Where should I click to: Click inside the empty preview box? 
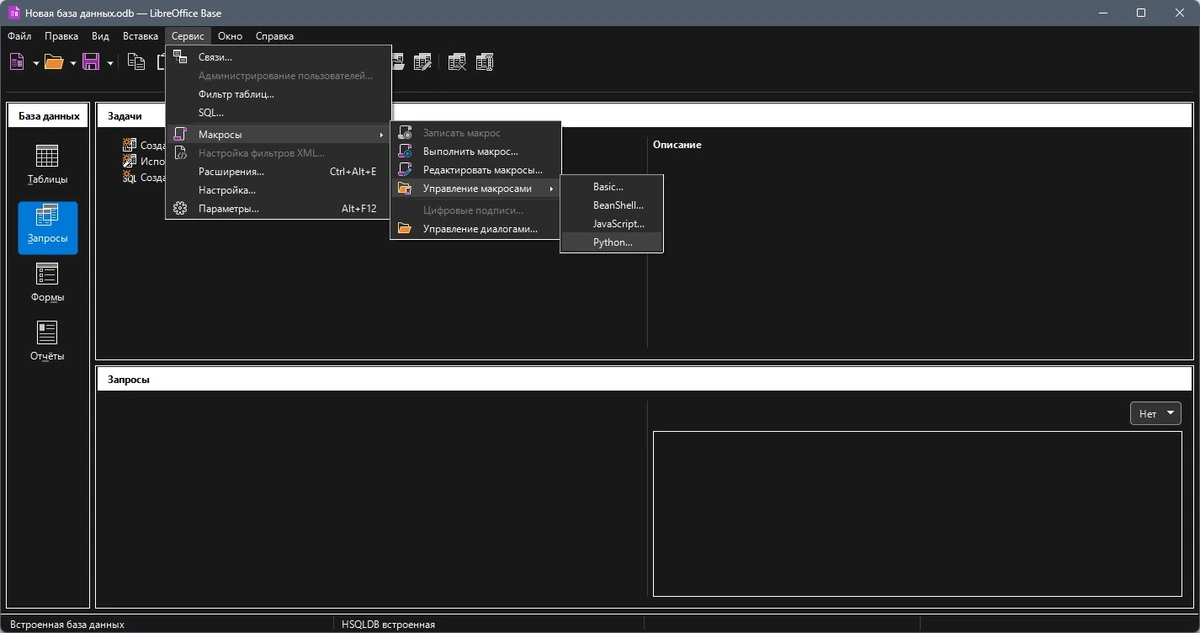pyautogui.click(x=917, y=513)
